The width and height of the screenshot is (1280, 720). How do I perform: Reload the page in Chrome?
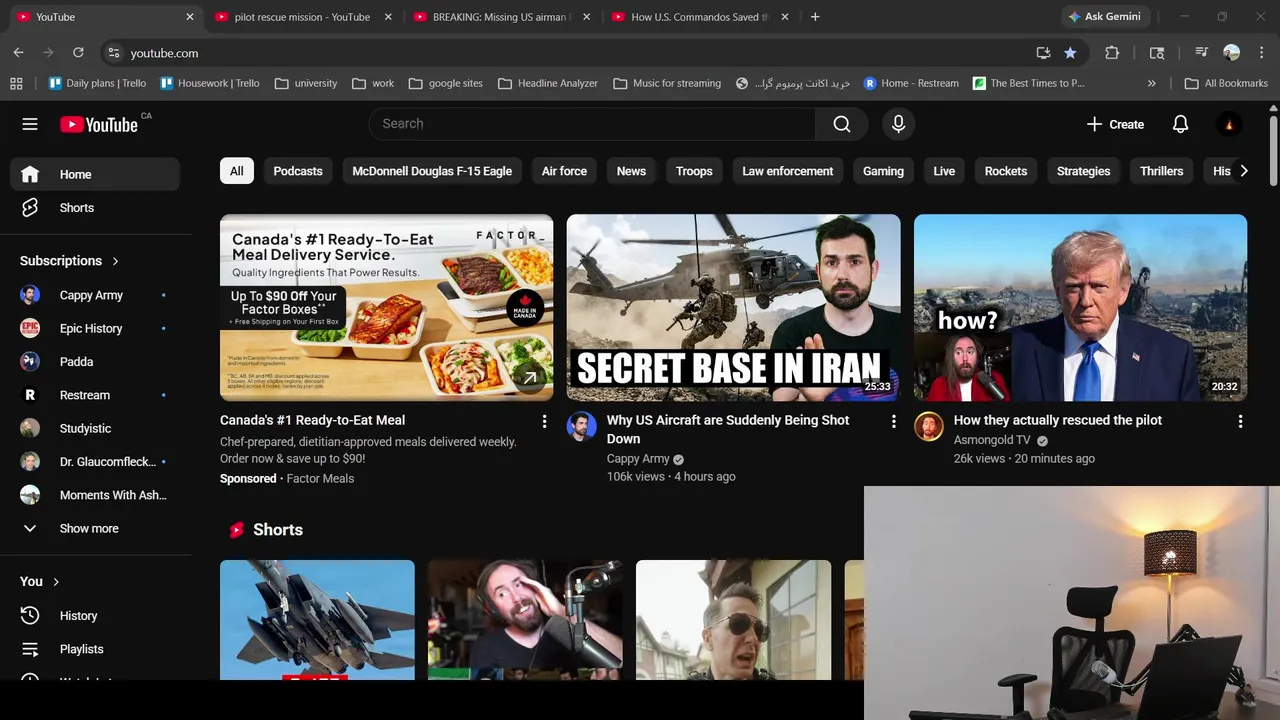point(78,52)
